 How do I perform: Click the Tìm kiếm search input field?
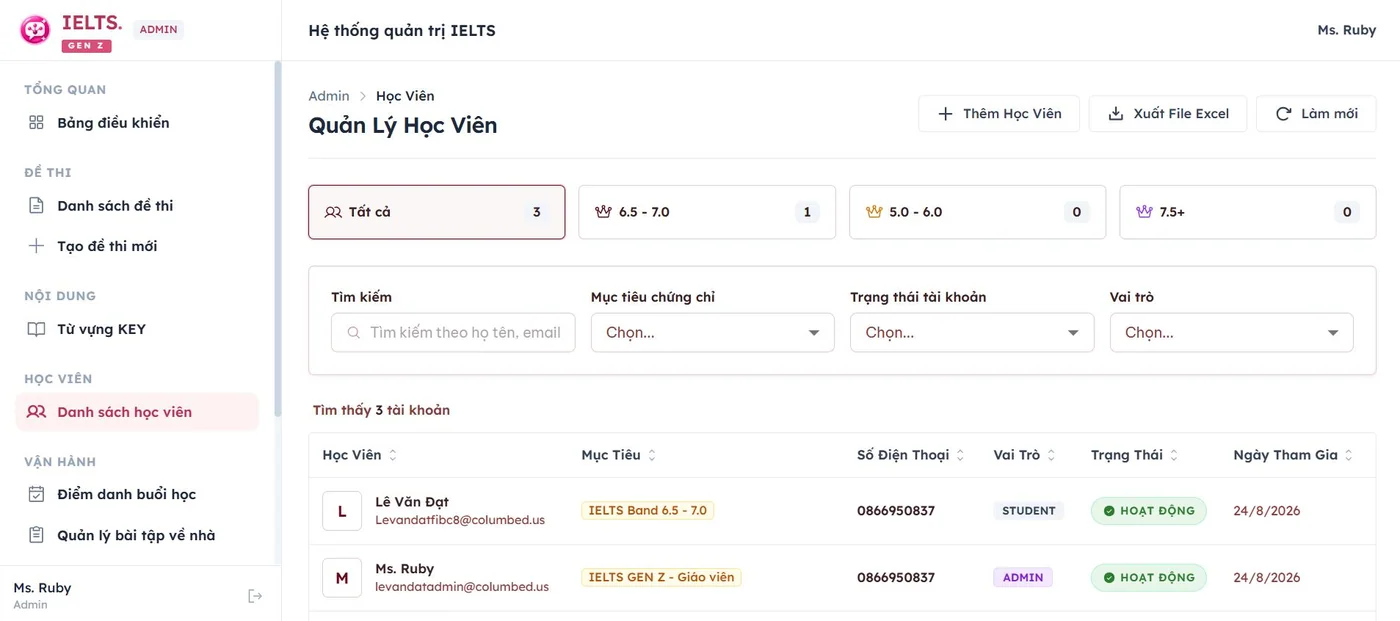pyautogui.click(x=453, y=333)
